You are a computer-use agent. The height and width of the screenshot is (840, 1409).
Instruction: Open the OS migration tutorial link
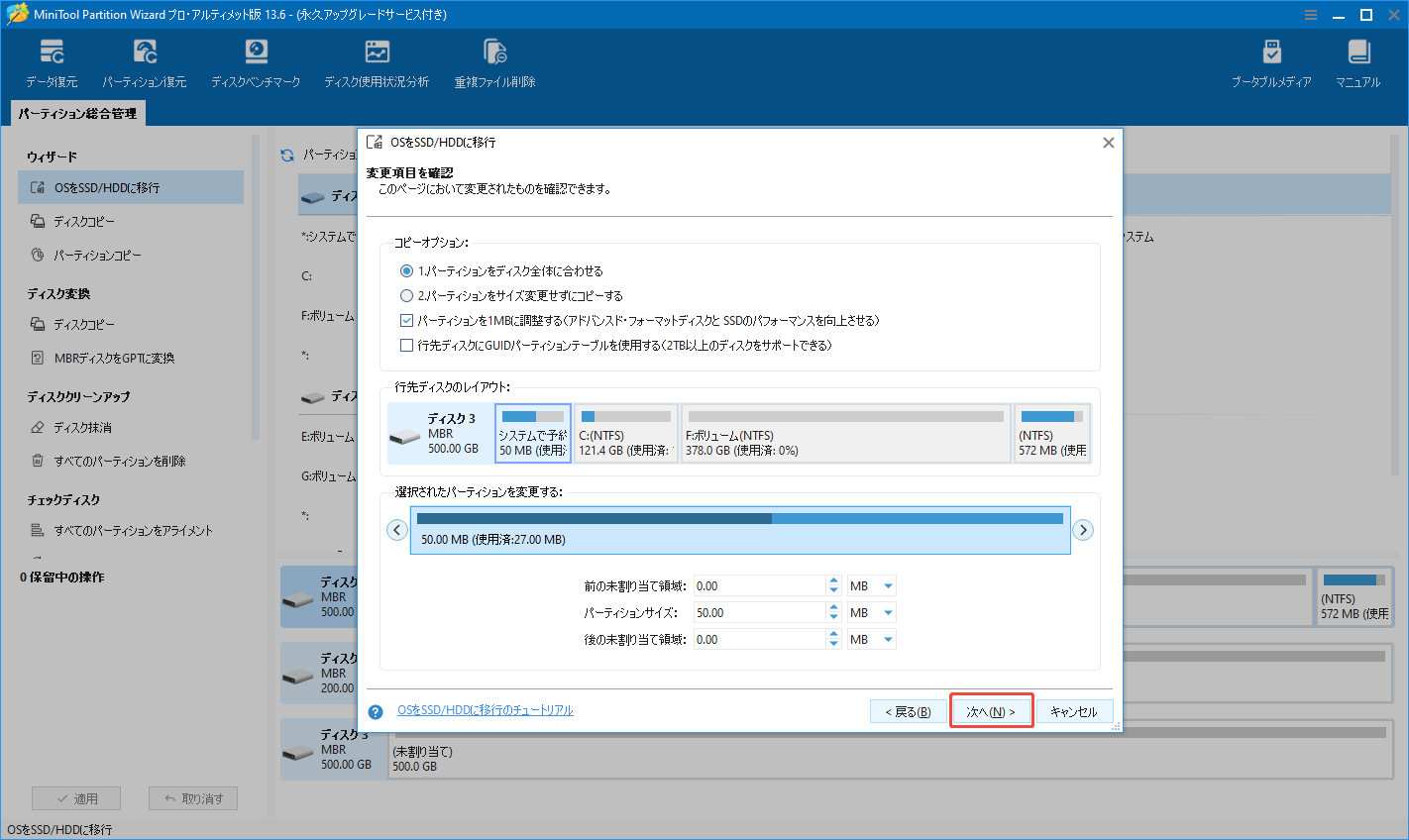pyautogui.click(x=483, y=710)
